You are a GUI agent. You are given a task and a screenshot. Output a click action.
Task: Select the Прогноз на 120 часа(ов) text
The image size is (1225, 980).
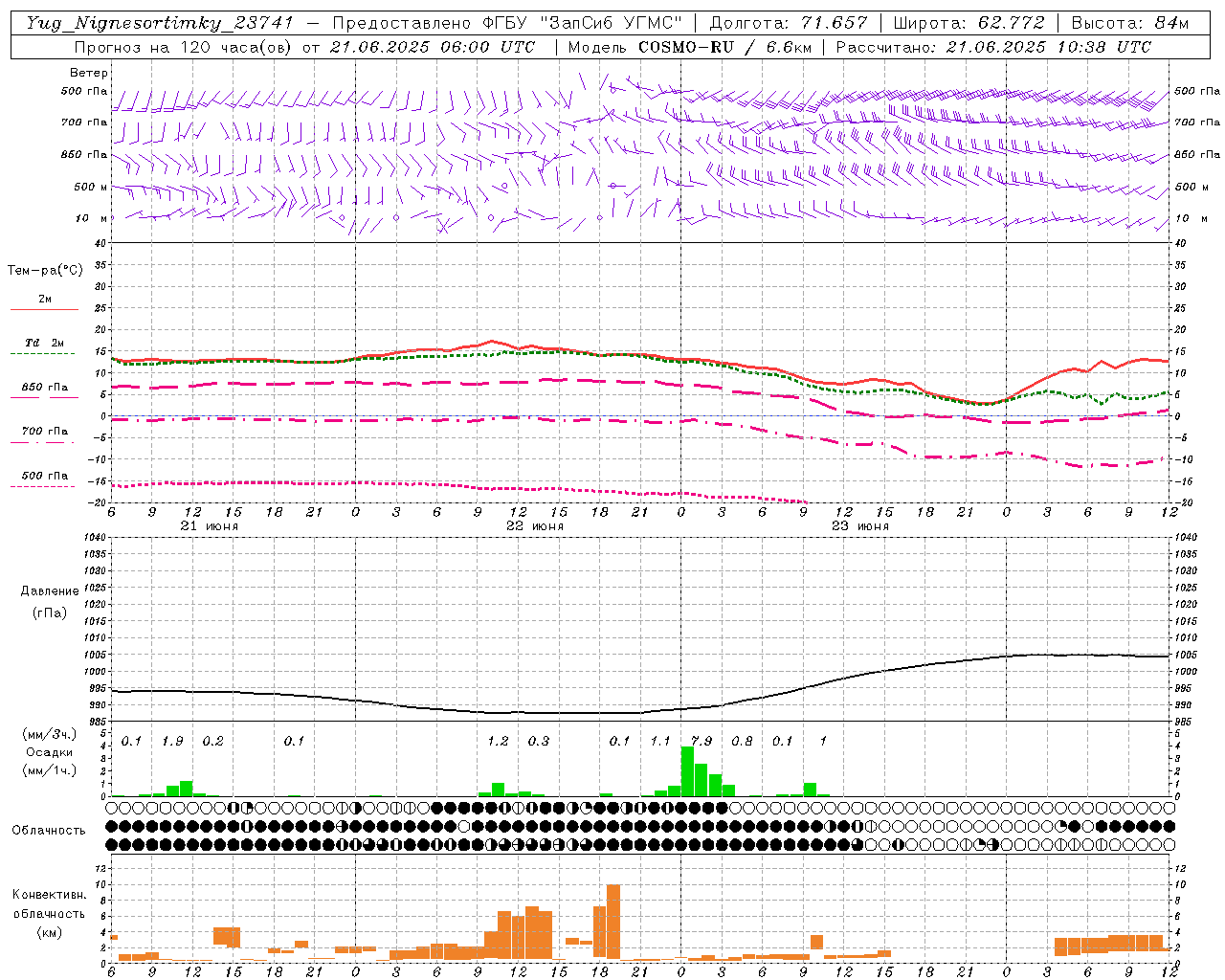pos(185,47)
